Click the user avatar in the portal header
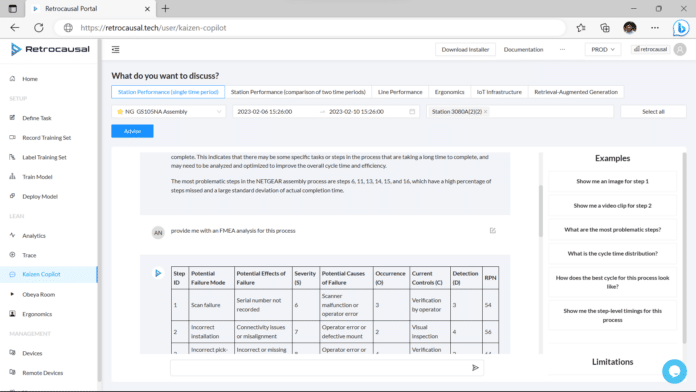 click(x=680, y=49)
